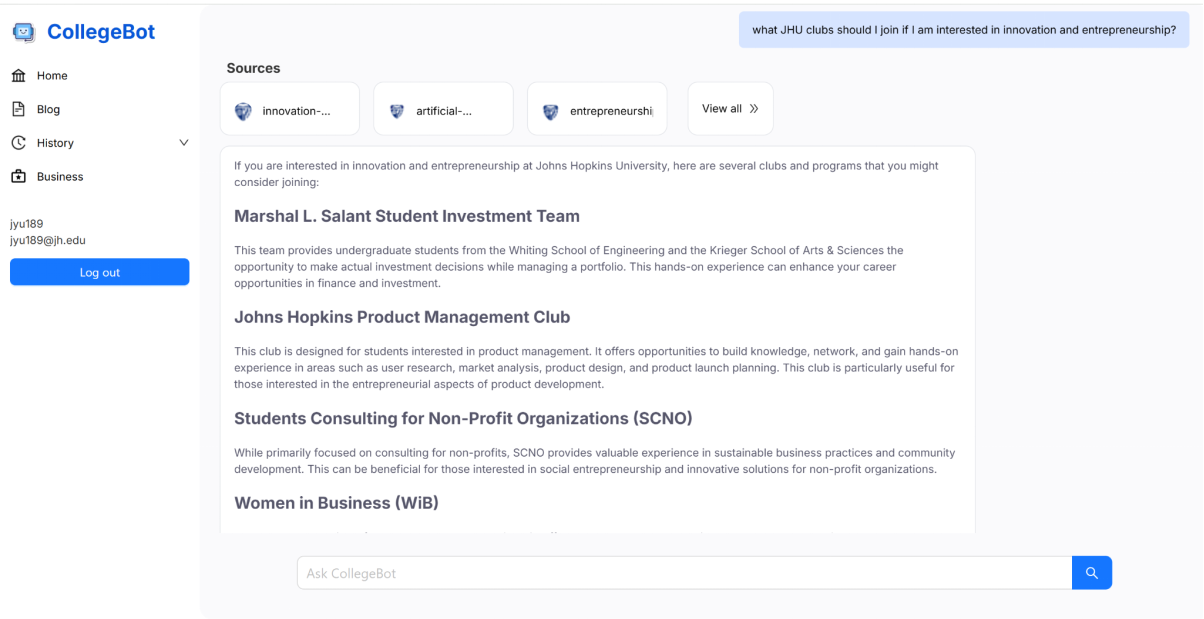Click the History clock icon
The image size is (1204, 619).
pyautogui.click(x=18, y=143)
